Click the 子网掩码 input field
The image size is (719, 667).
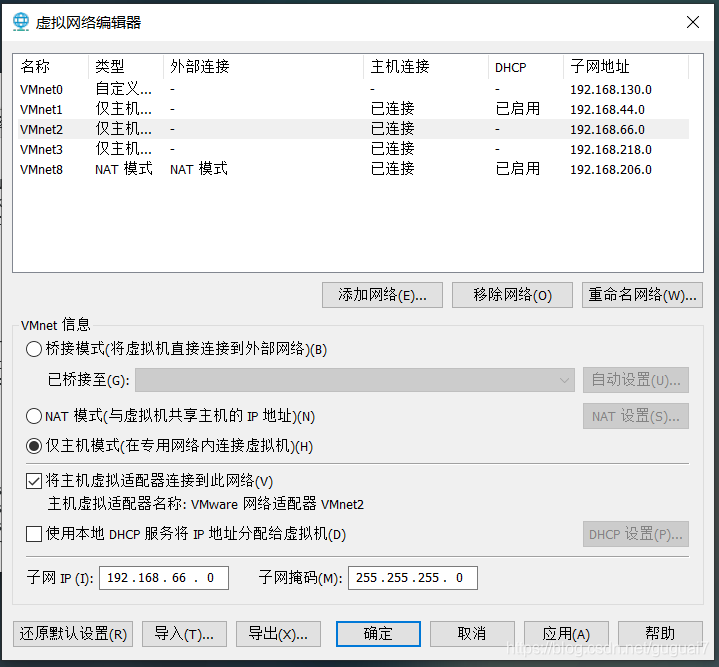coord(413,578)
